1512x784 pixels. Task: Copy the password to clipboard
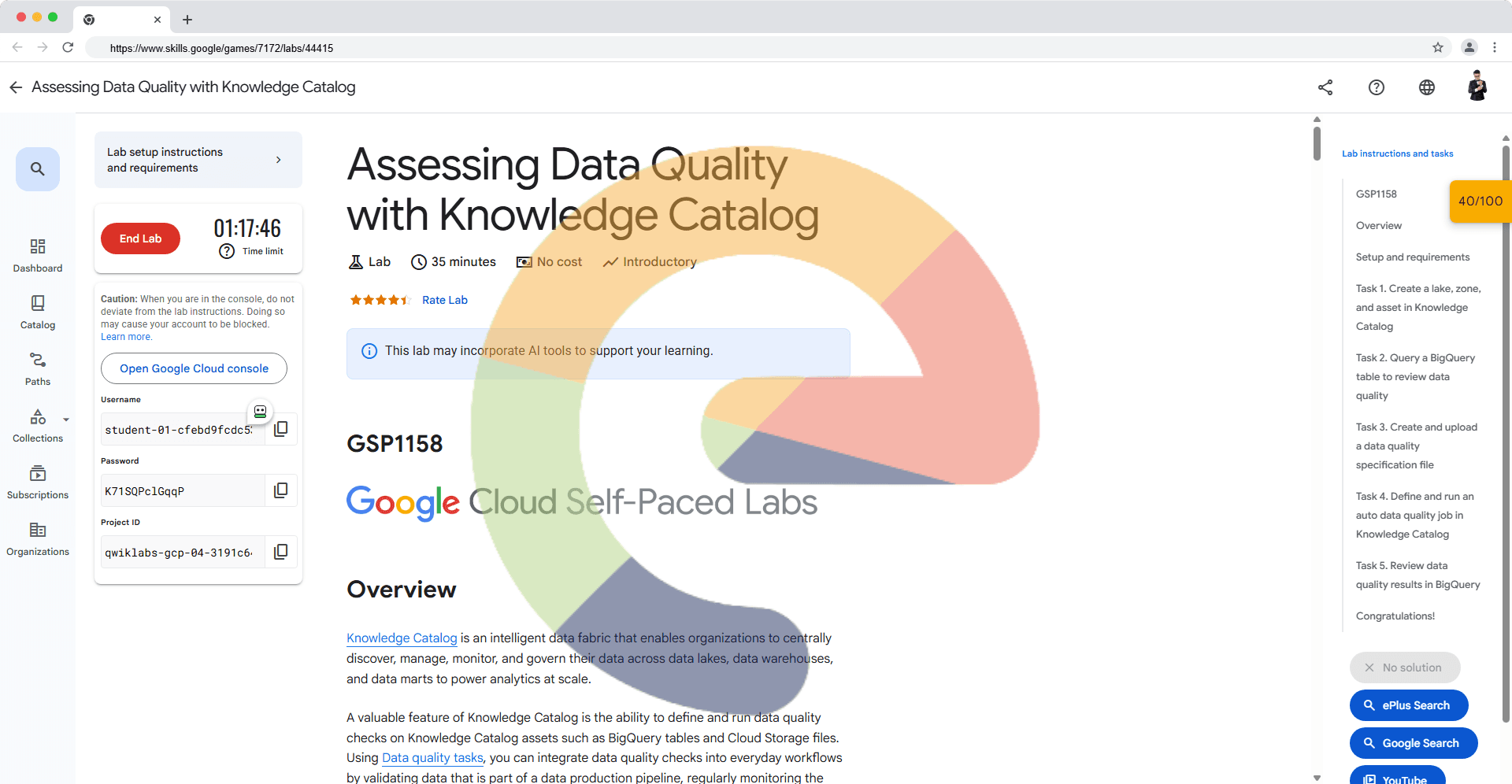(x=280, y=490)
